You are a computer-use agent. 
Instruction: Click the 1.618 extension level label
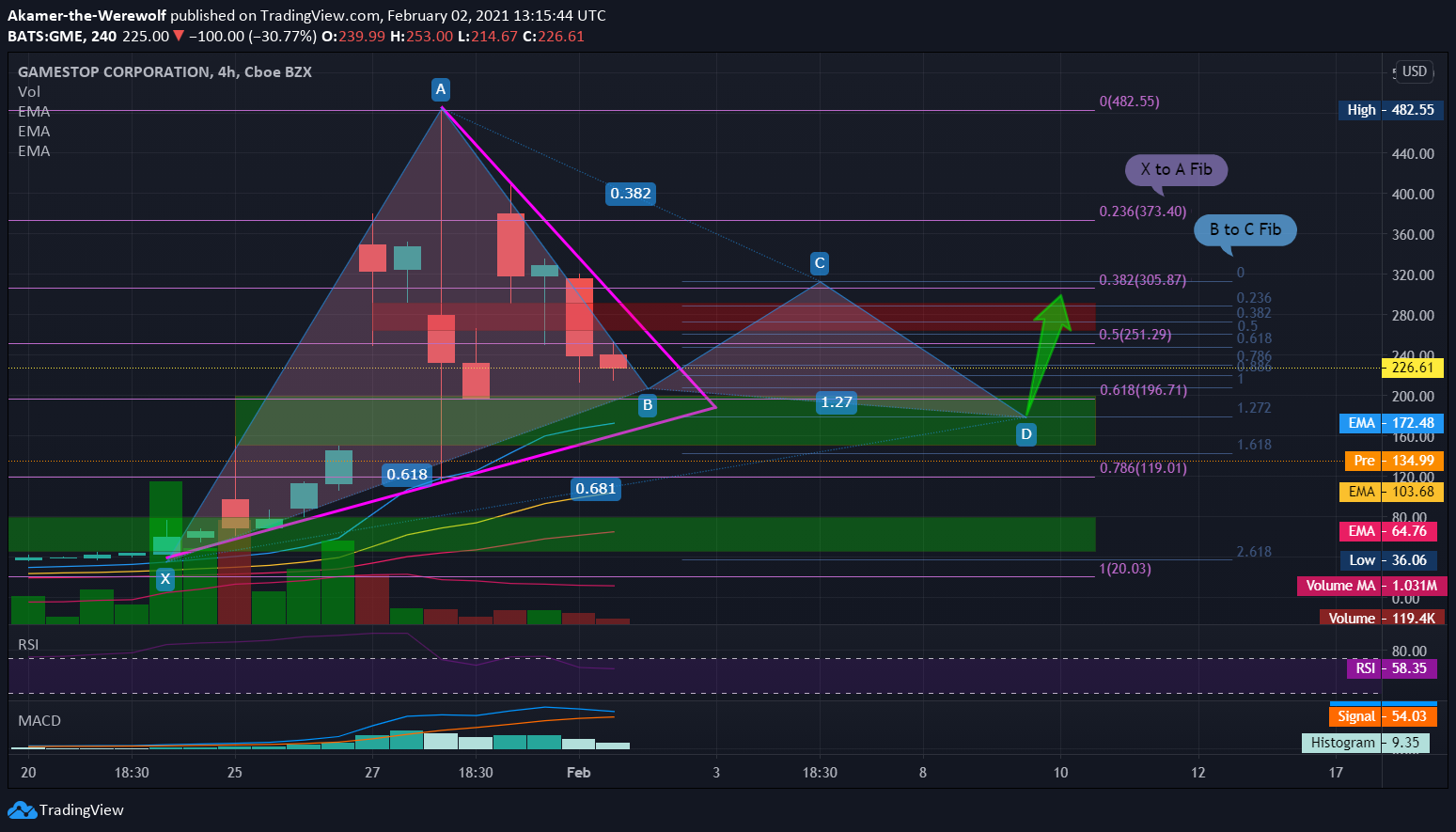point(1254,445)
